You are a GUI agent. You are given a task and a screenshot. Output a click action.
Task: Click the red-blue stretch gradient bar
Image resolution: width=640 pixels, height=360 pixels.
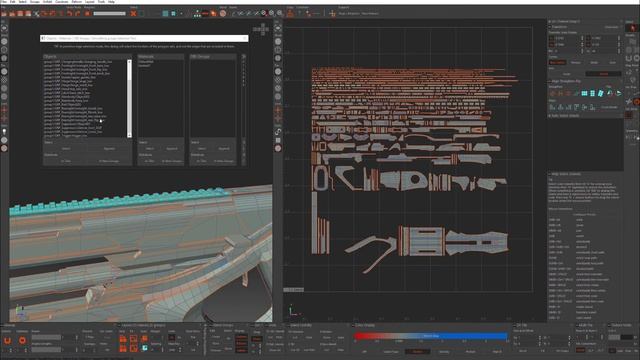pyautogui.click(x=431, y=336)
